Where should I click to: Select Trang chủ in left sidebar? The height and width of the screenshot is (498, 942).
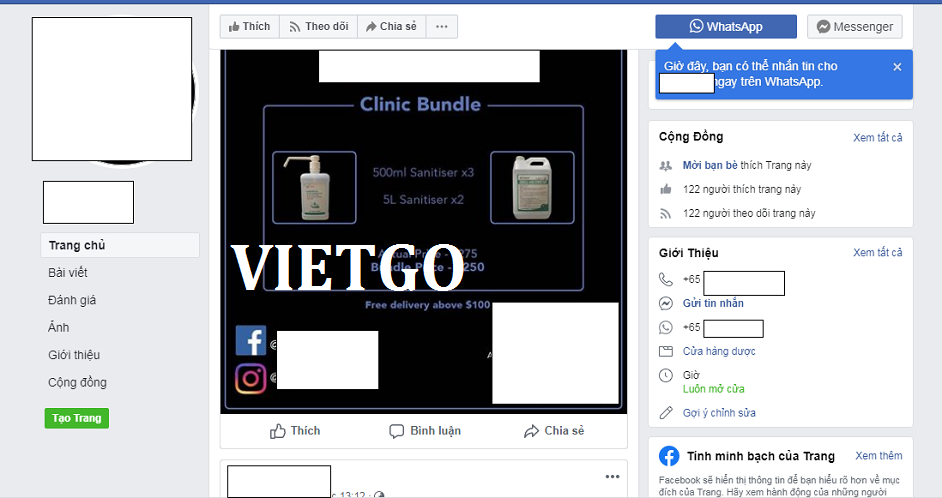(x=120, y=245)
